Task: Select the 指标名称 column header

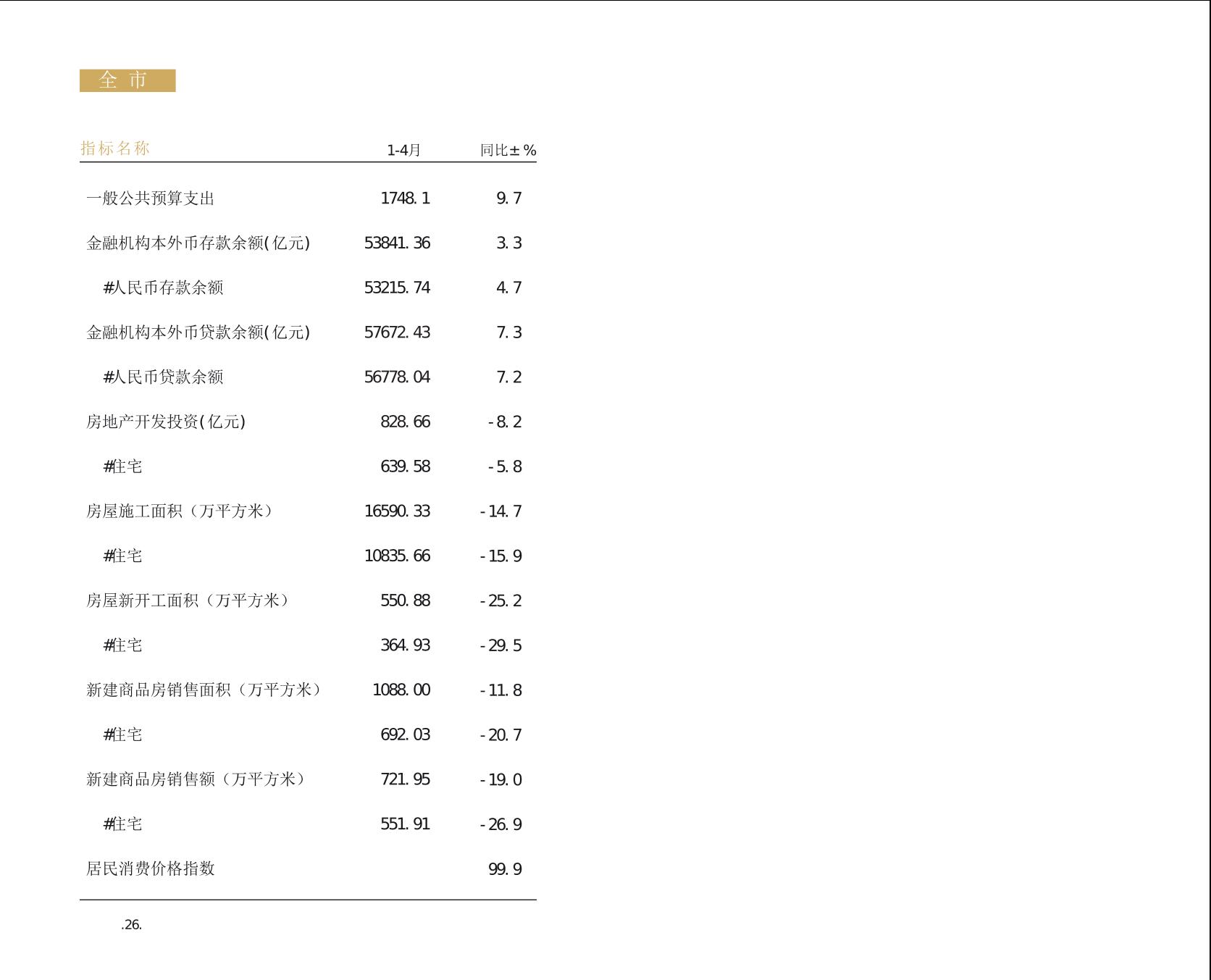Action: click(115, 148)
